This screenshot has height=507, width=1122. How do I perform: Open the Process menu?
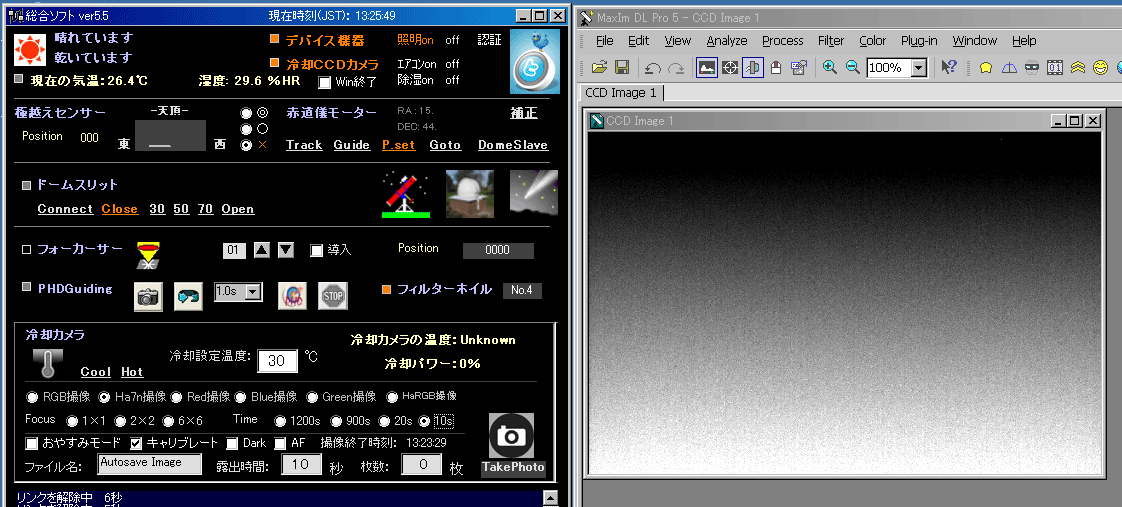click(783, 41)
